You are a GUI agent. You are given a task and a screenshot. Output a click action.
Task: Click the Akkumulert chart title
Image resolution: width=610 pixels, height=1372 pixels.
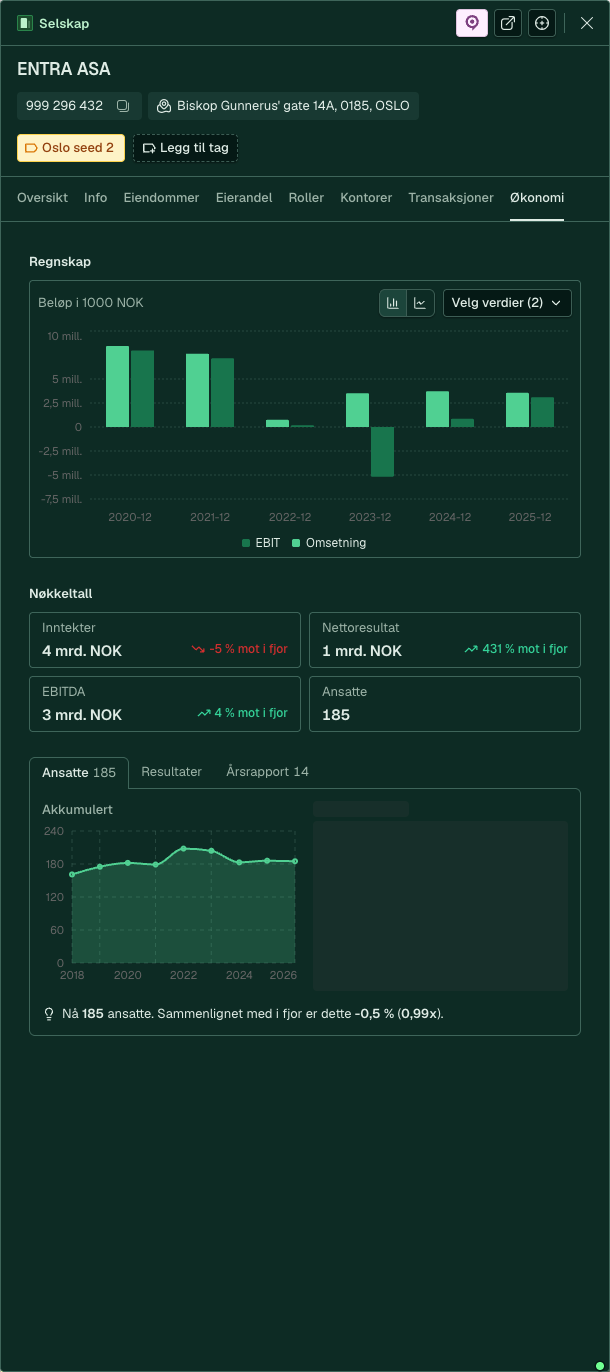(77, 810)
